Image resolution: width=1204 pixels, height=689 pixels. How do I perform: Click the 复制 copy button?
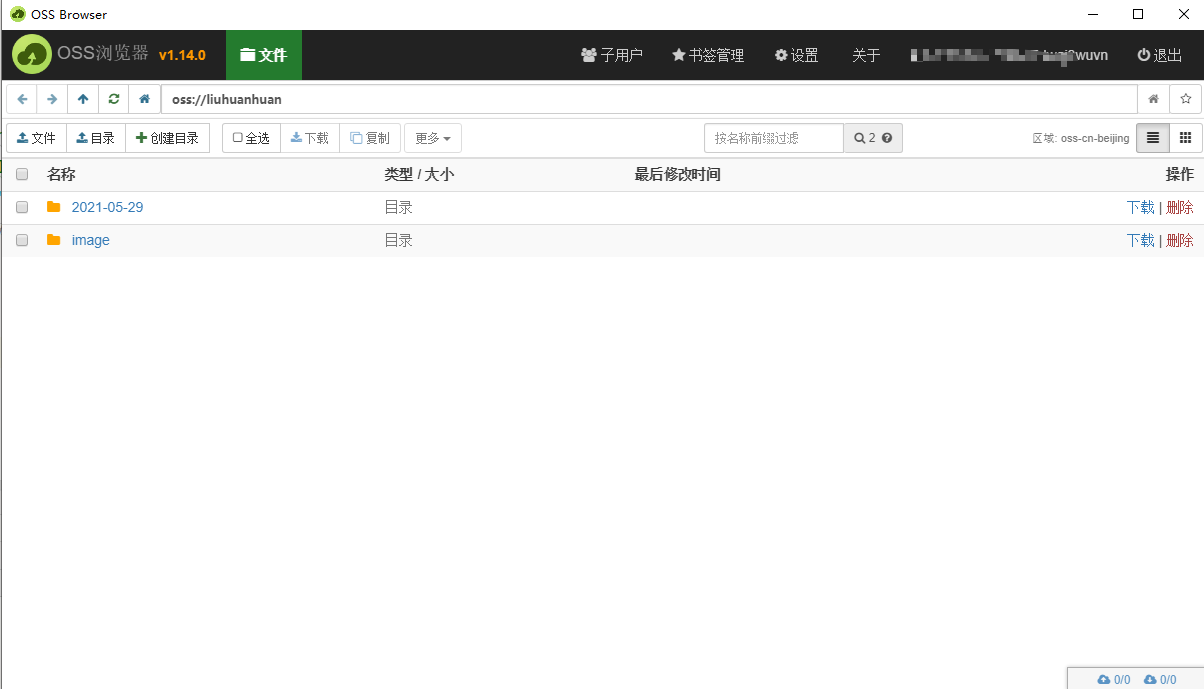pos(370,138)
